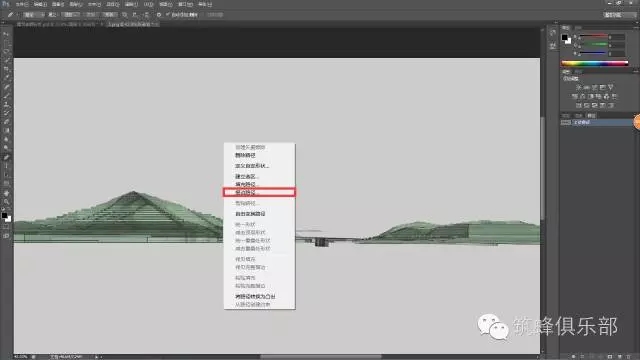The height and width of the screenshot is (360, 640).
Task: Select the Brush tool
Action: pos(6,96)
